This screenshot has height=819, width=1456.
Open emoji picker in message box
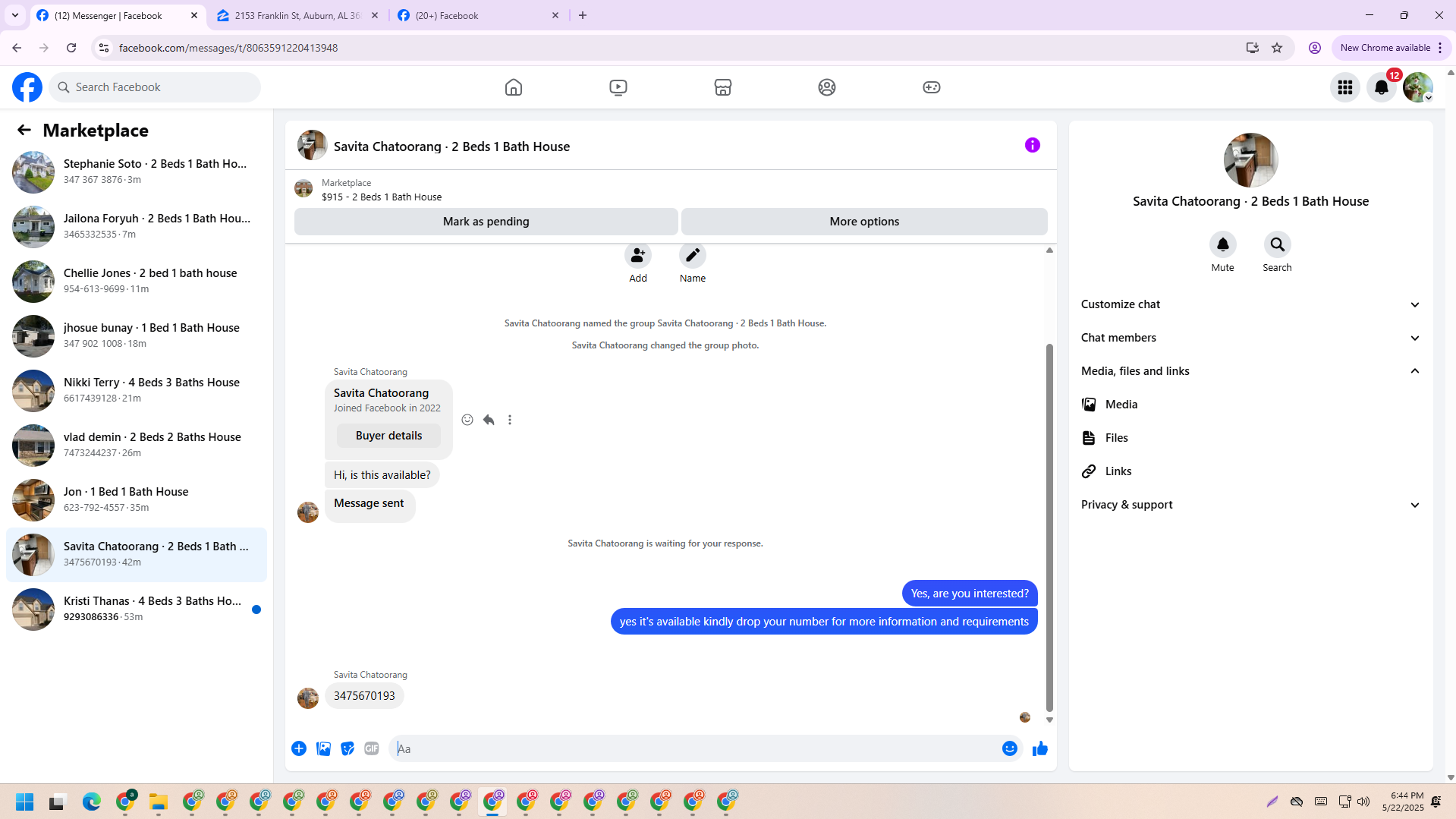point(1010,748)
